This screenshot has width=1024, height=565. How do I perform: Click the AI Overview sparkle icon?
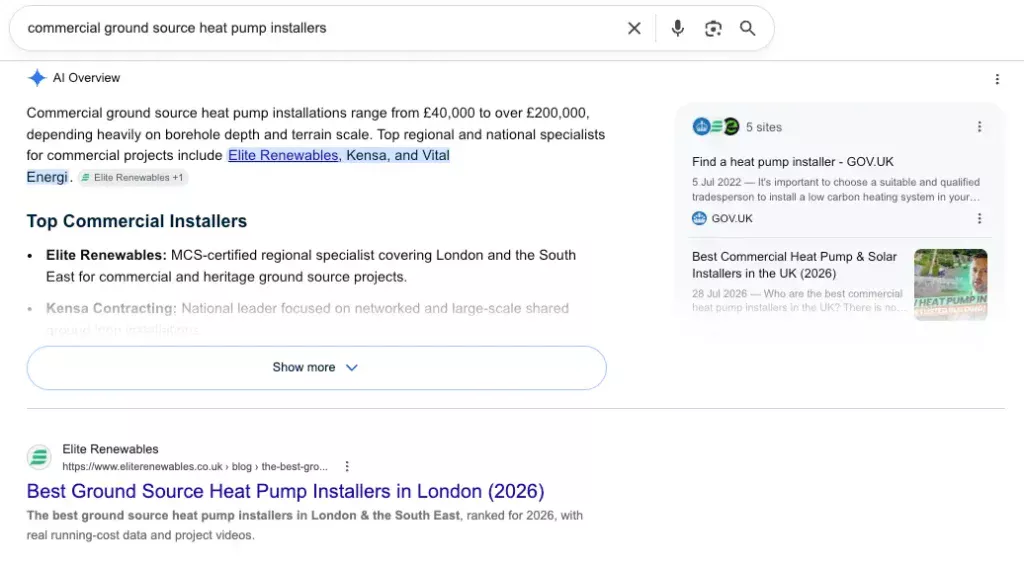pyautogui.click(x=37, y=78)
